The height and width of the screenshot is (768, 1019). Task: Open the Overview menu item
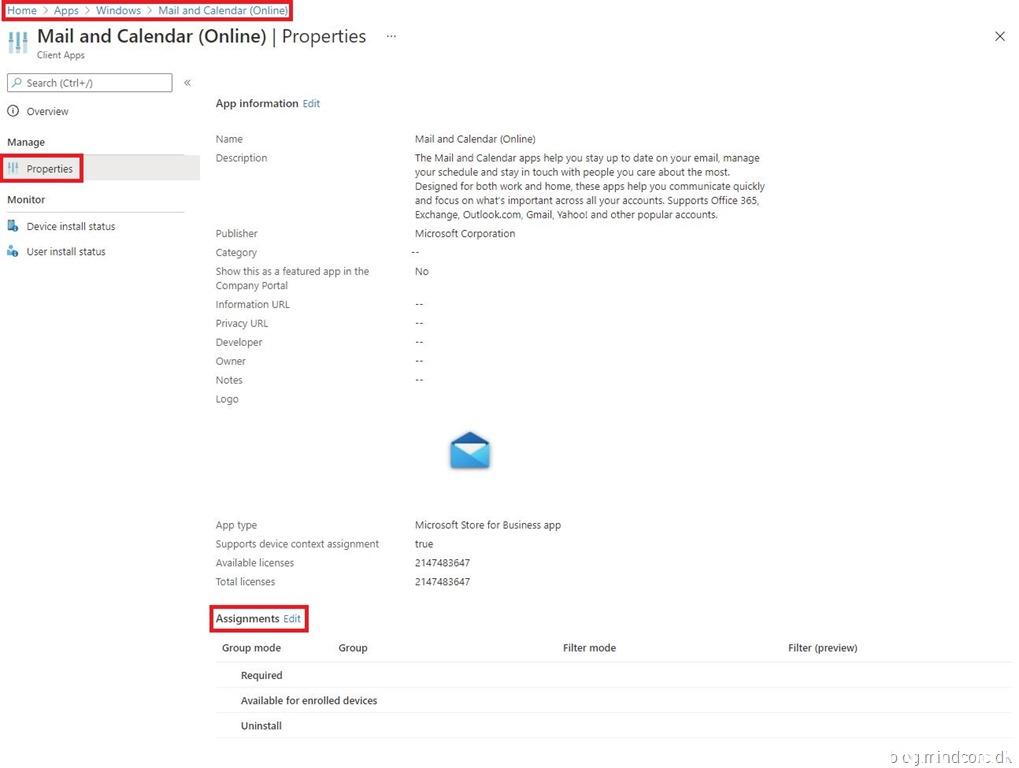tap(47, 111)
